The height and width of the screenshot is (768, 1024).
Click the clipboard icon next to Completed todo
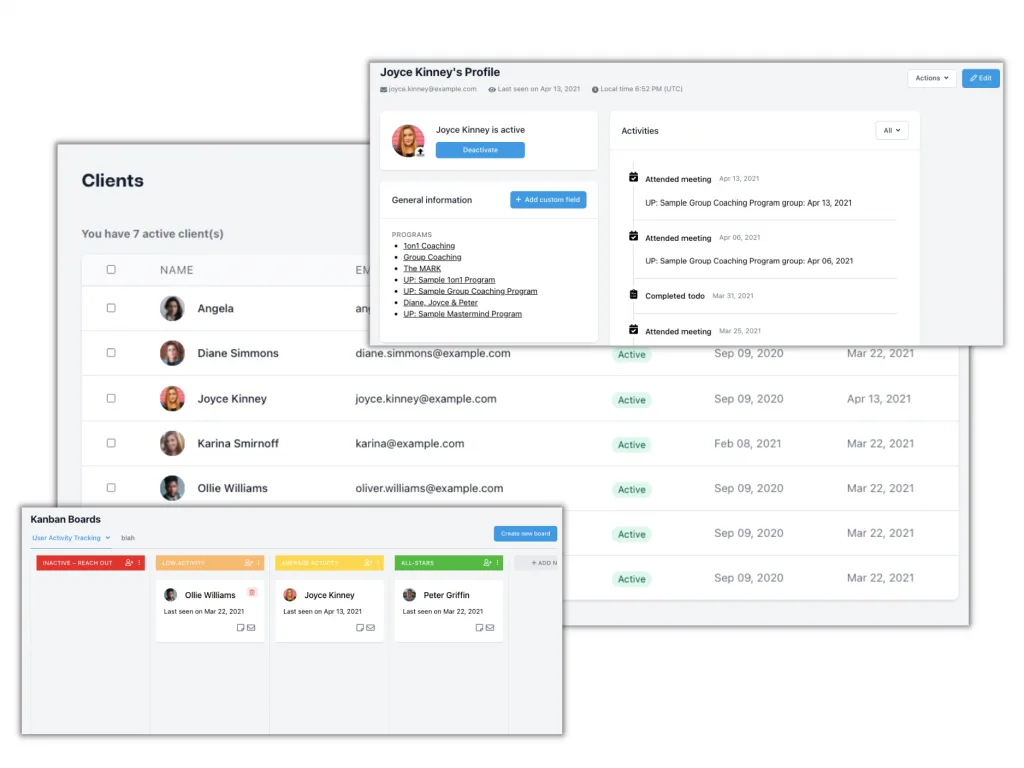coord(633,293)
